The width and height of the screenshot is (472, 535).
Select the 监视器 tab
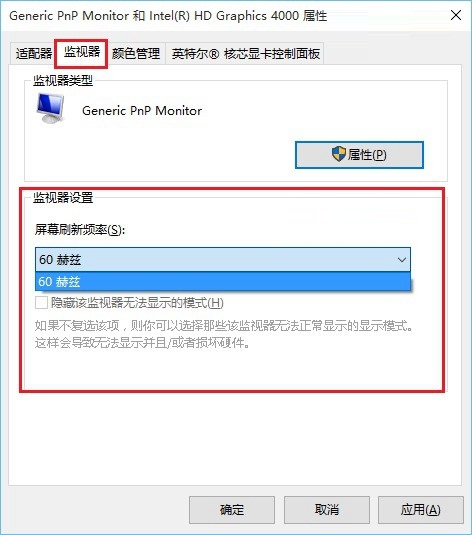82,52
